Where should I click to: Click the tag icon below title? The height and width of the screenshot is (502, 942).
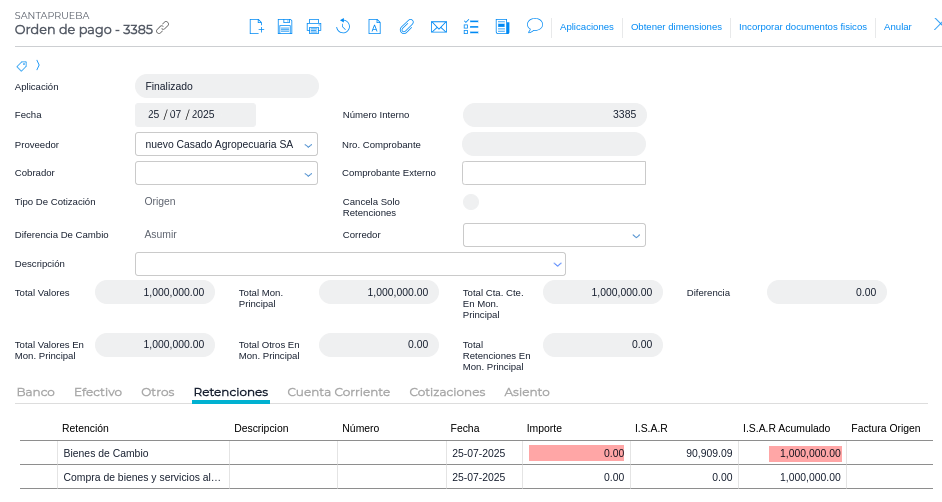22,66
